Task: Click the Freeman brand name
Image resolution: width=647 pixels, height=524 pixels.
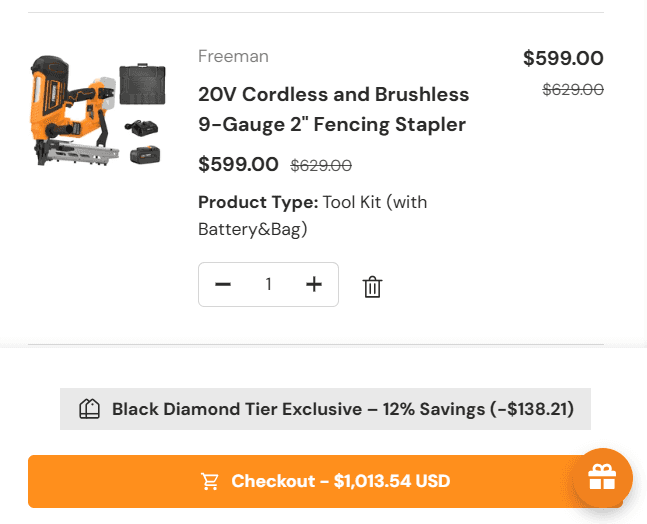Action: click(x=233, y=56)
